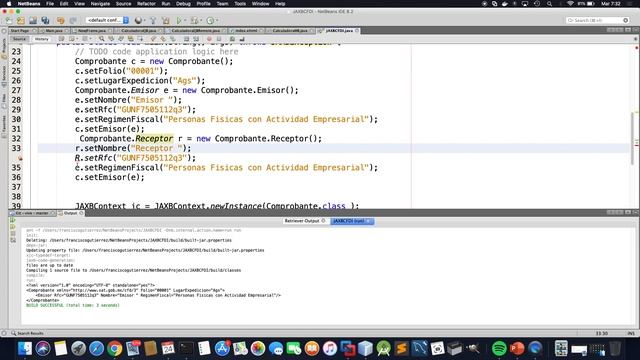
Task: Open App Store from the Dock
Action: (x=222, y=348)
